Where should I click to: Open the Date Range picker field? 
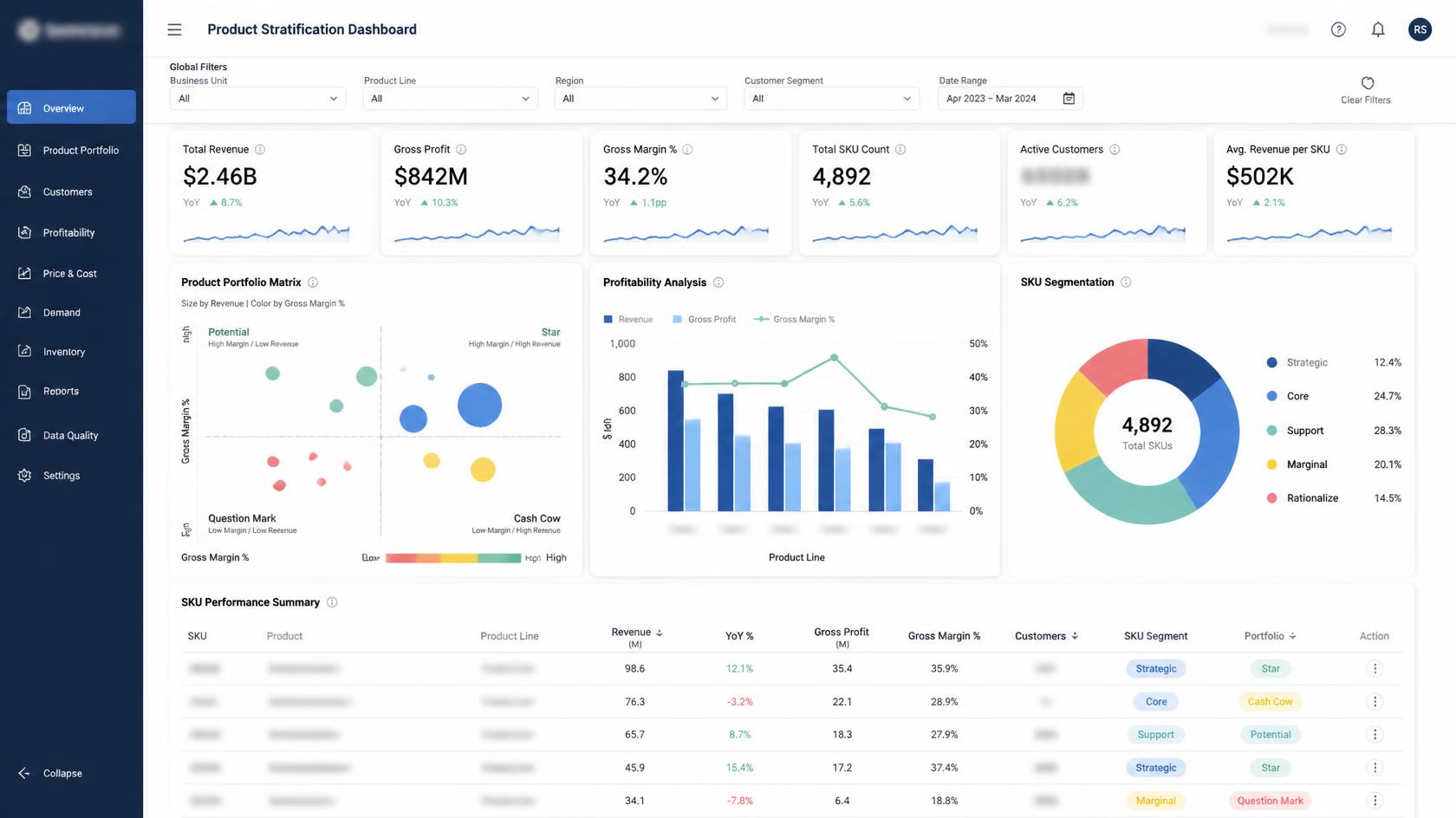point(1010,99)
